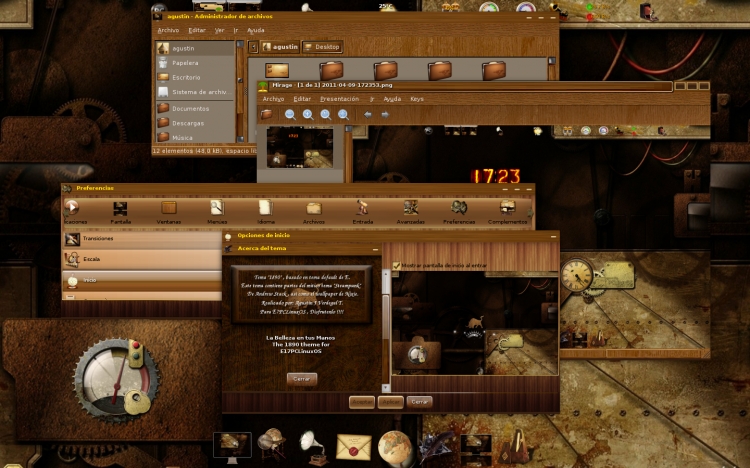Open Avanzadas section in Preferencias
This screenshot has width=750, height=468.
(410, 212)
